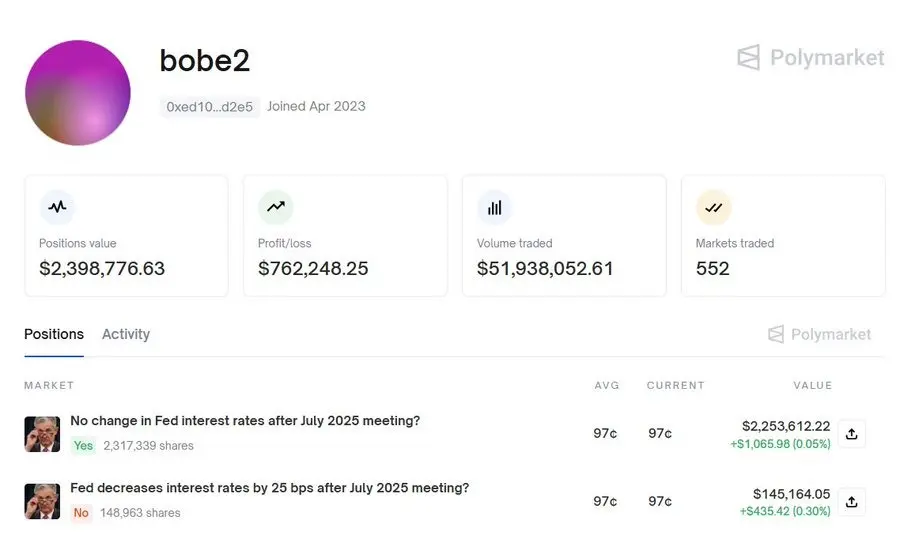Click the Volume traded bar chart icon
The image size is (900, 539).
tap(494, 207)
